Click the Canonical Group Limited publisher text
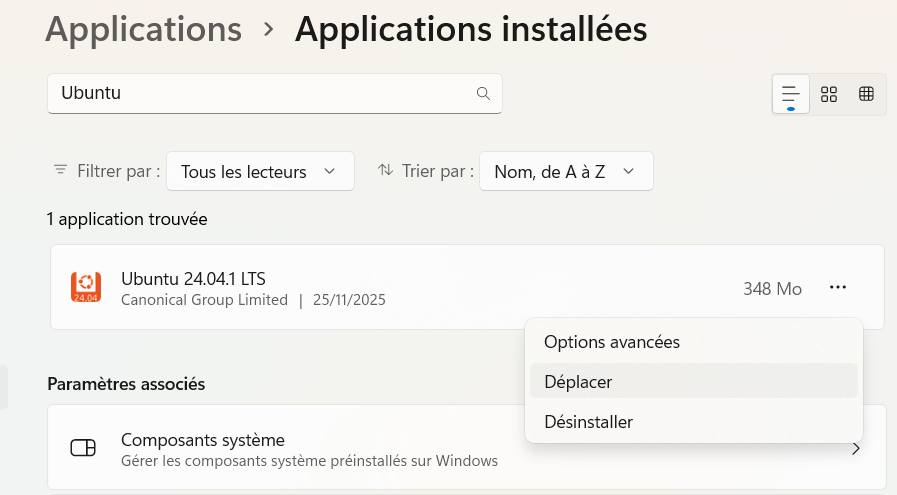 (x=204, y=300)
